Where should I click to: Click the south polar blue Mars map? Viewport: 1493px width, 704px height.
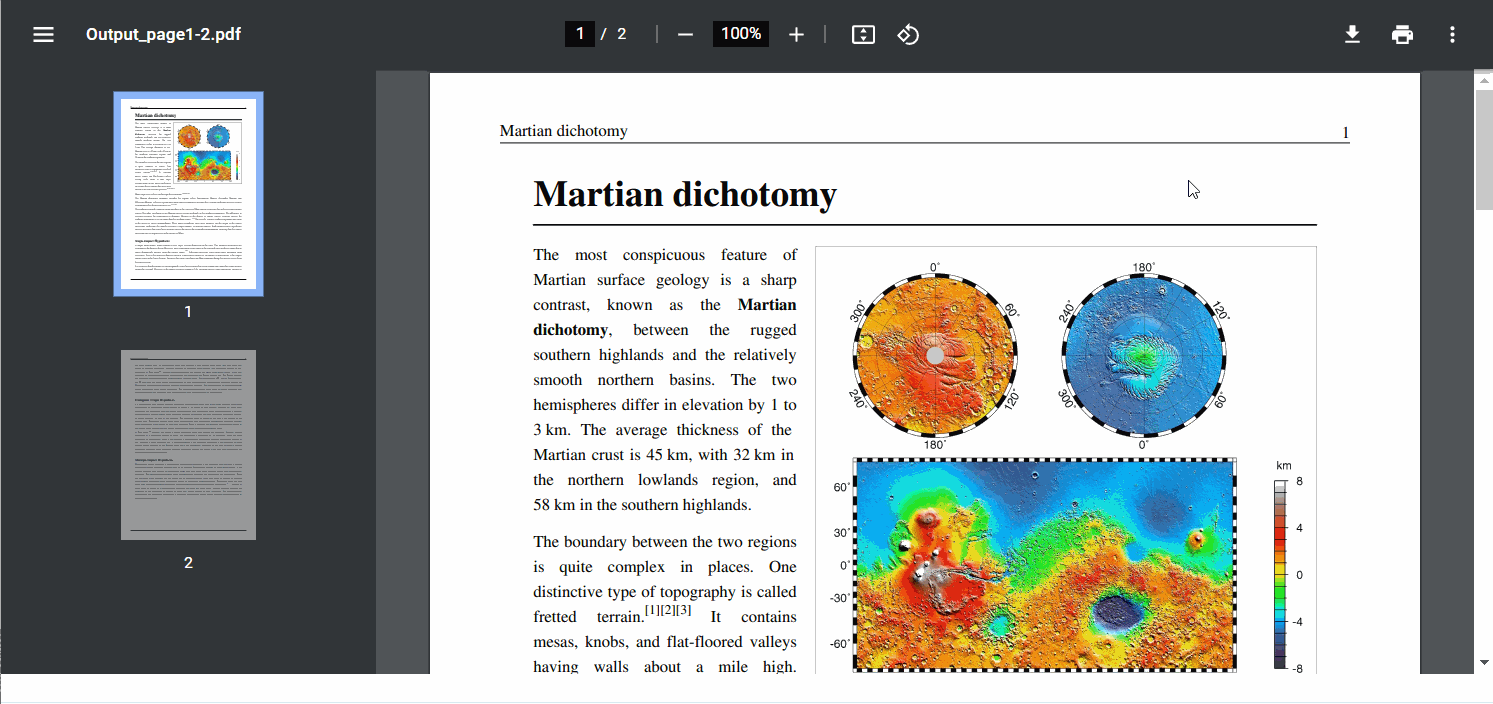pyautogui.click(x=1143, y=355)
